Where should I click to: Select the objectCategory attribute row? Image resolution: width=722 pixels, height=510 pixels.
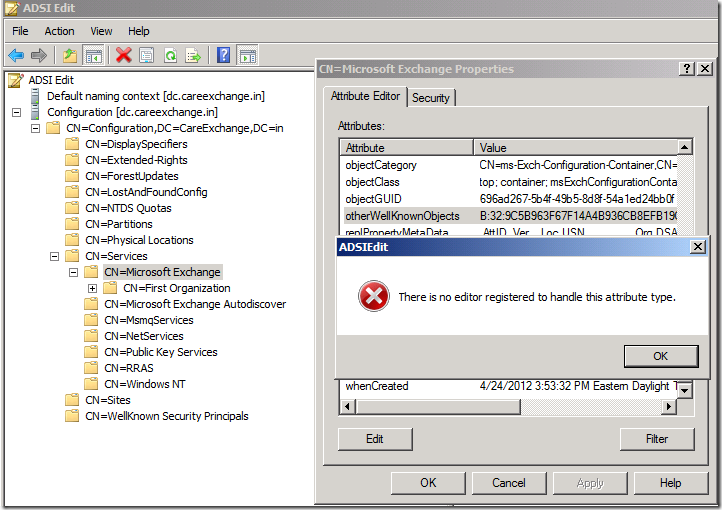pos(510,165)
